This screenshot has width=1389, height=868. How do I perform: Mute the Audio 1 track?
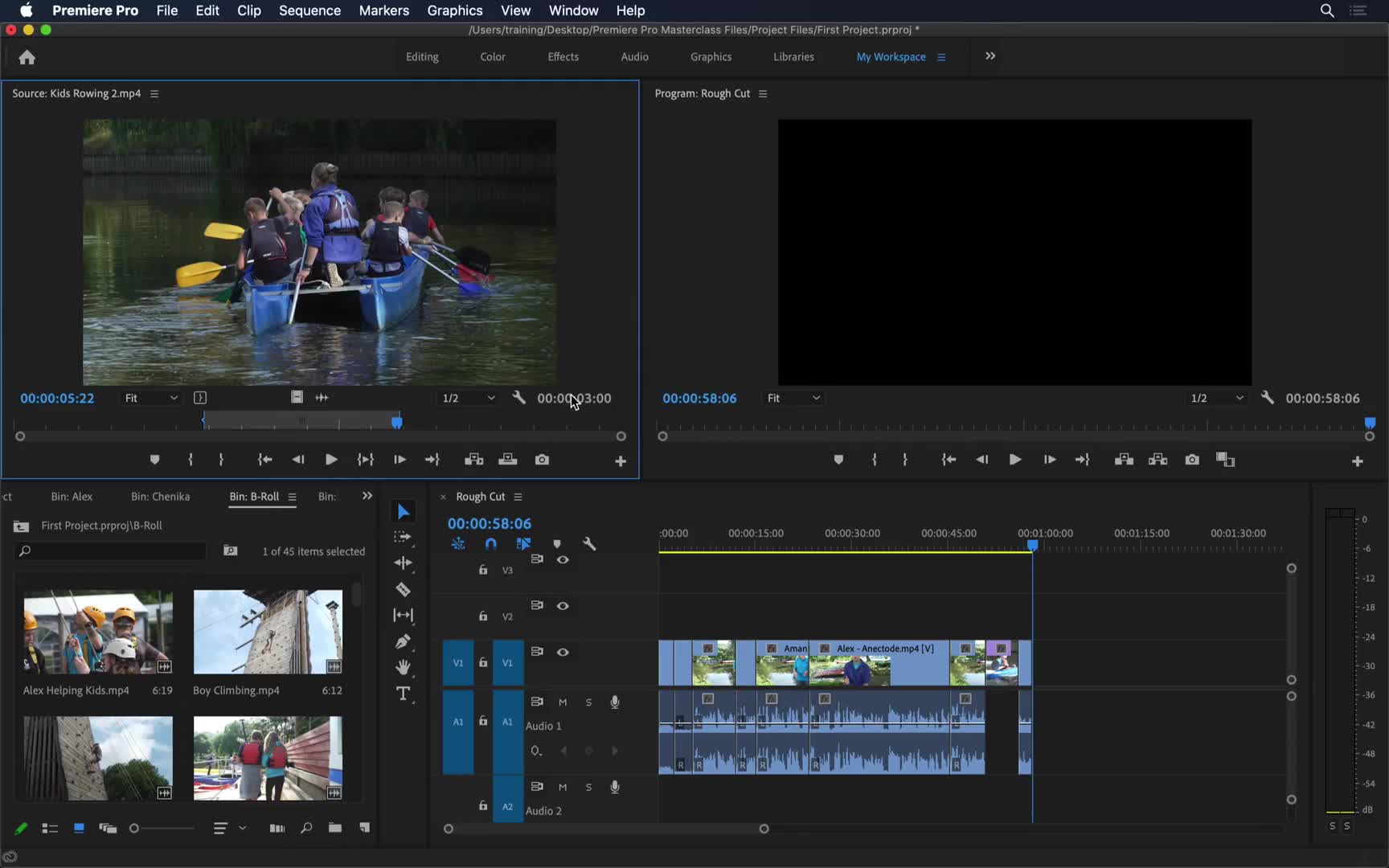click(x=563, y=702)
